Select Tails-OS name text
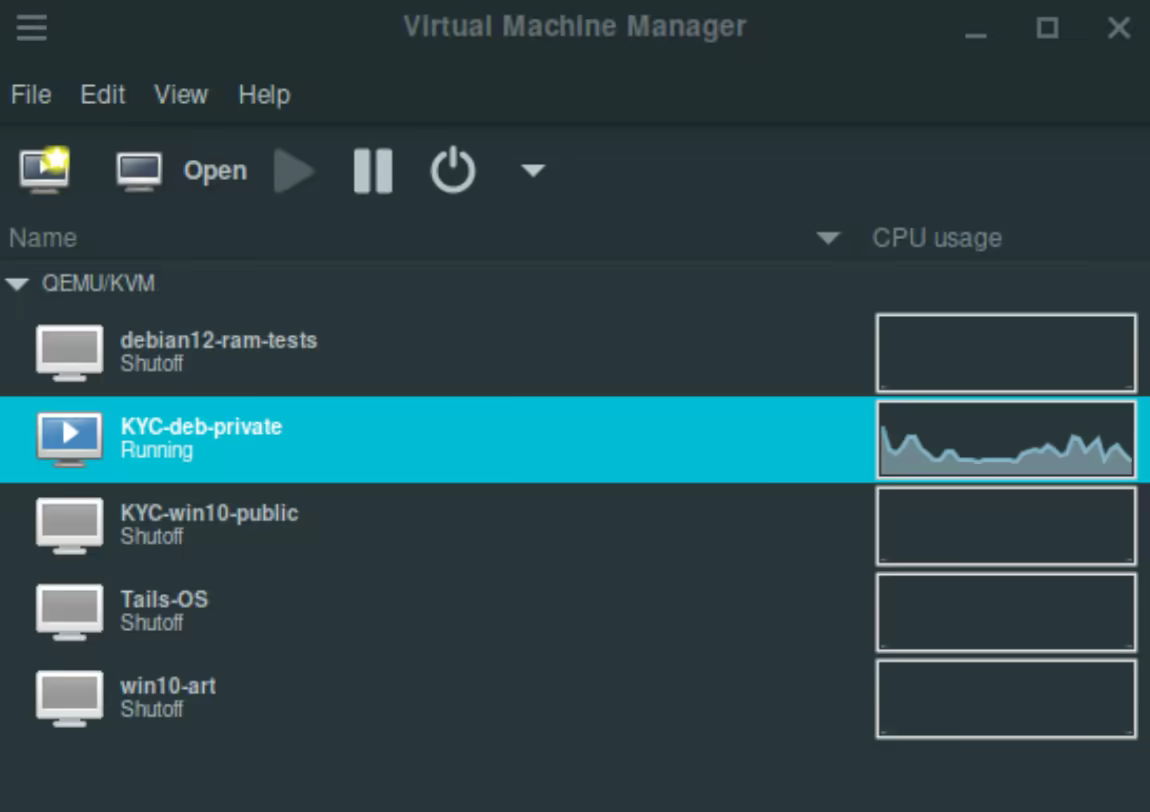This screenshot has height=812, width=1150. point(164,599)
